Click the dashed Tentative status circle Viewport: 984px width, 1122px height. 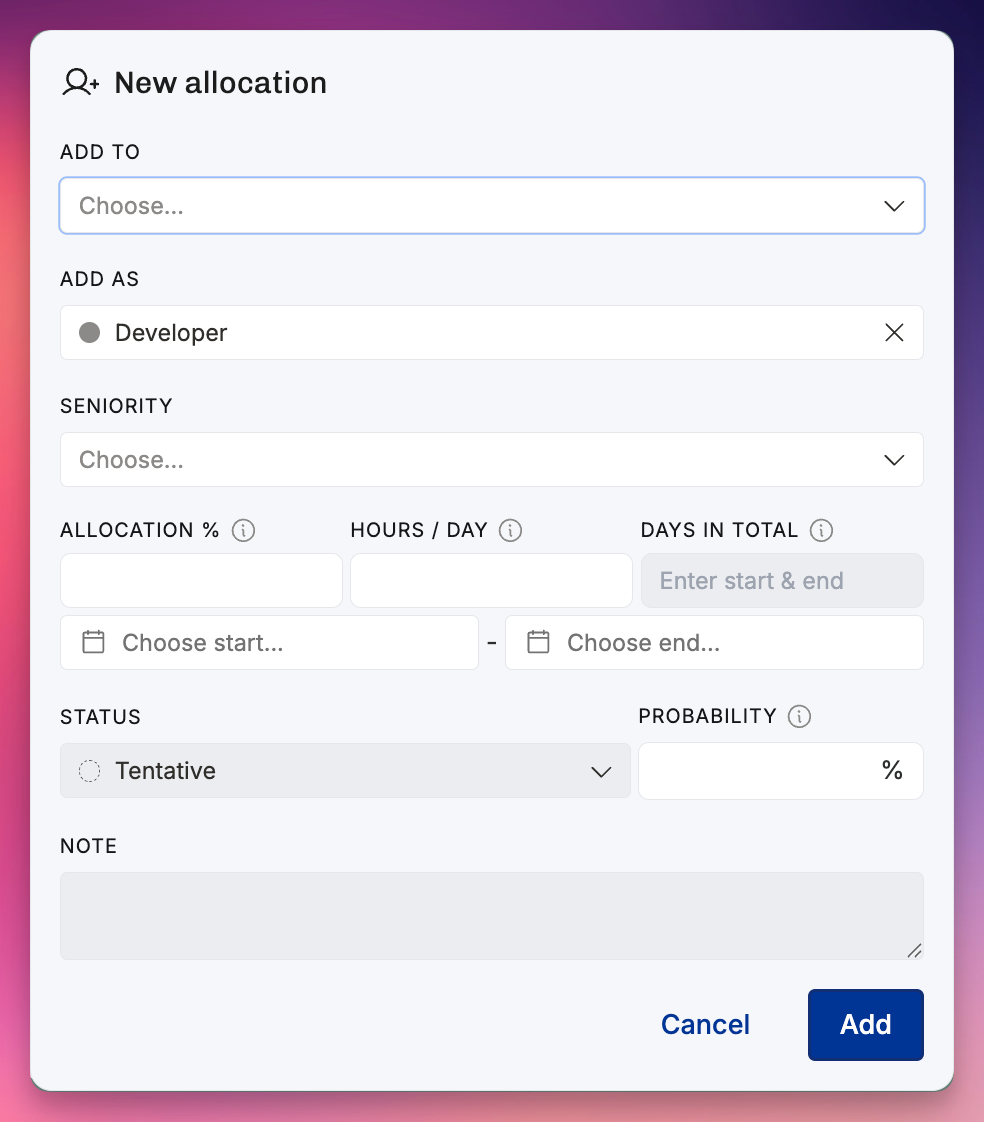(x=89, y=771)
